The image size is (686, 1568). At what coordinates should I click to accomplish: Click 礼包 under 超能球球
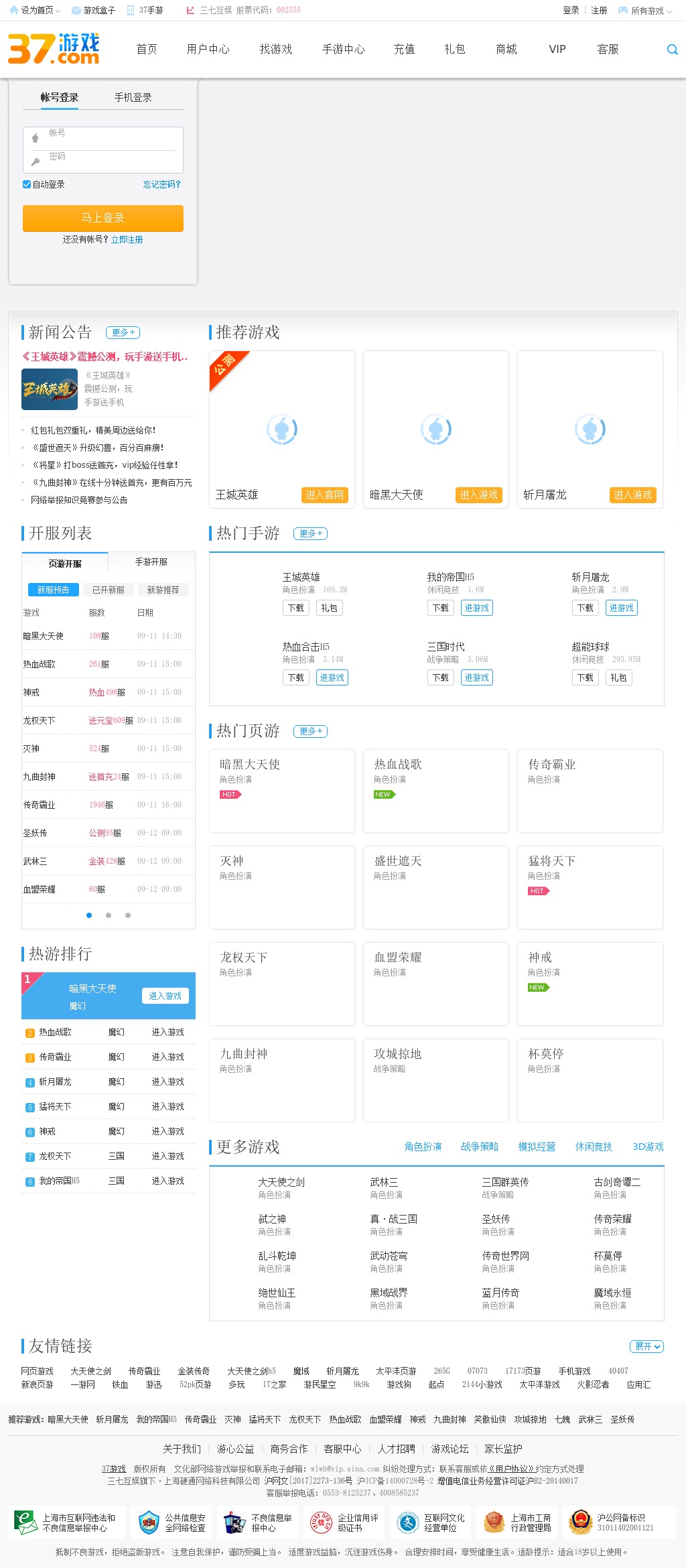click(619, 677)
